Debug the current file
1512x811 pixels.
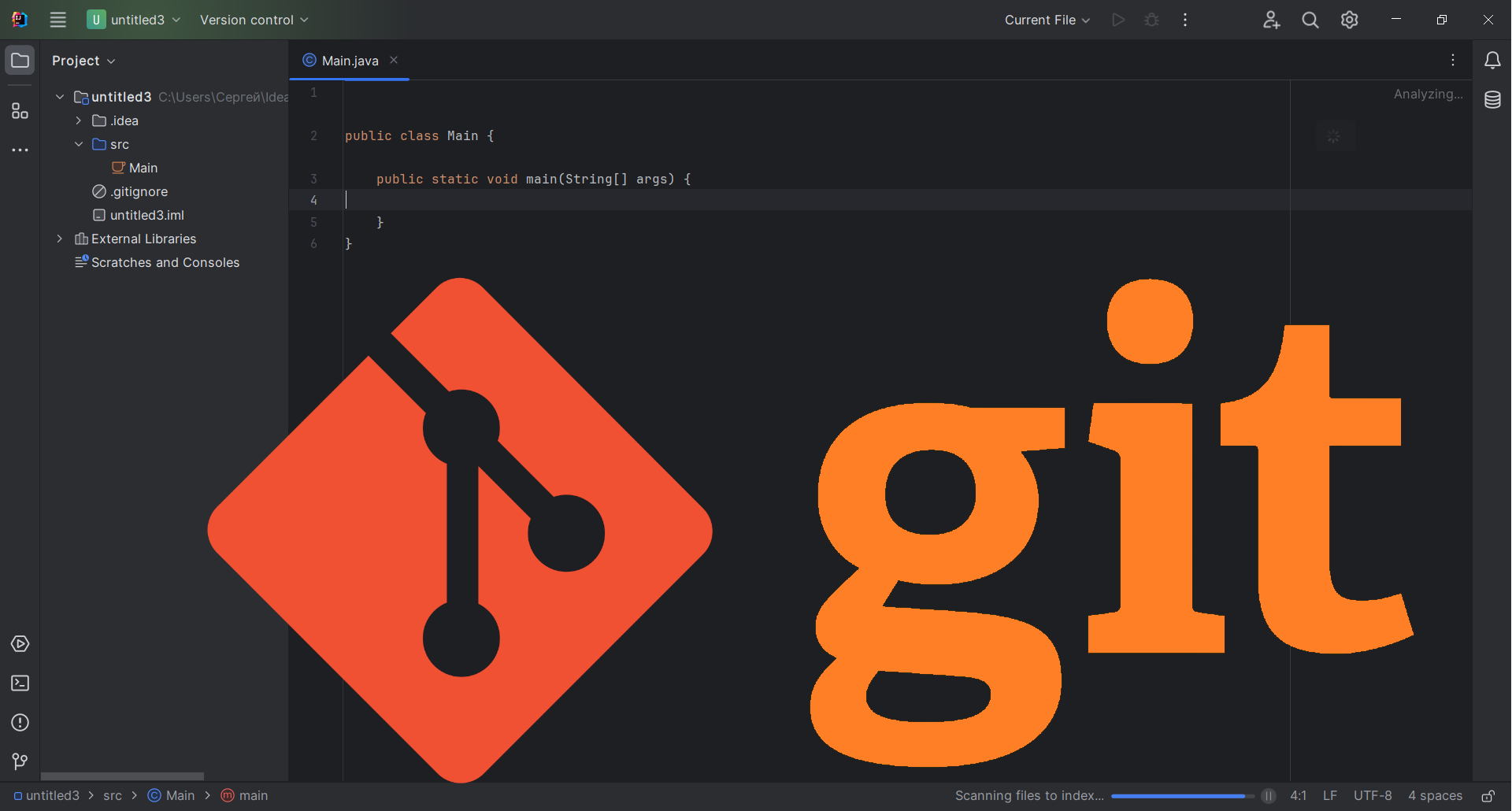point(1151,20)
